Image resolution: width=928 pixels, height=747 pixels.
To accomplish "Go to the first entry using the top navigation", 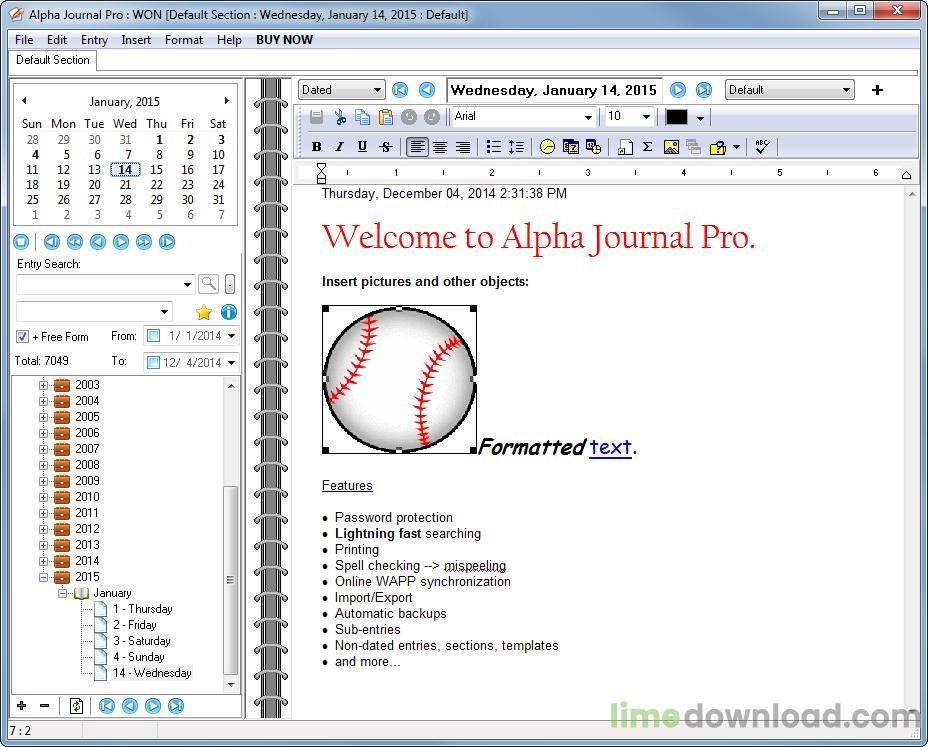I will click(x=400, y=90).
